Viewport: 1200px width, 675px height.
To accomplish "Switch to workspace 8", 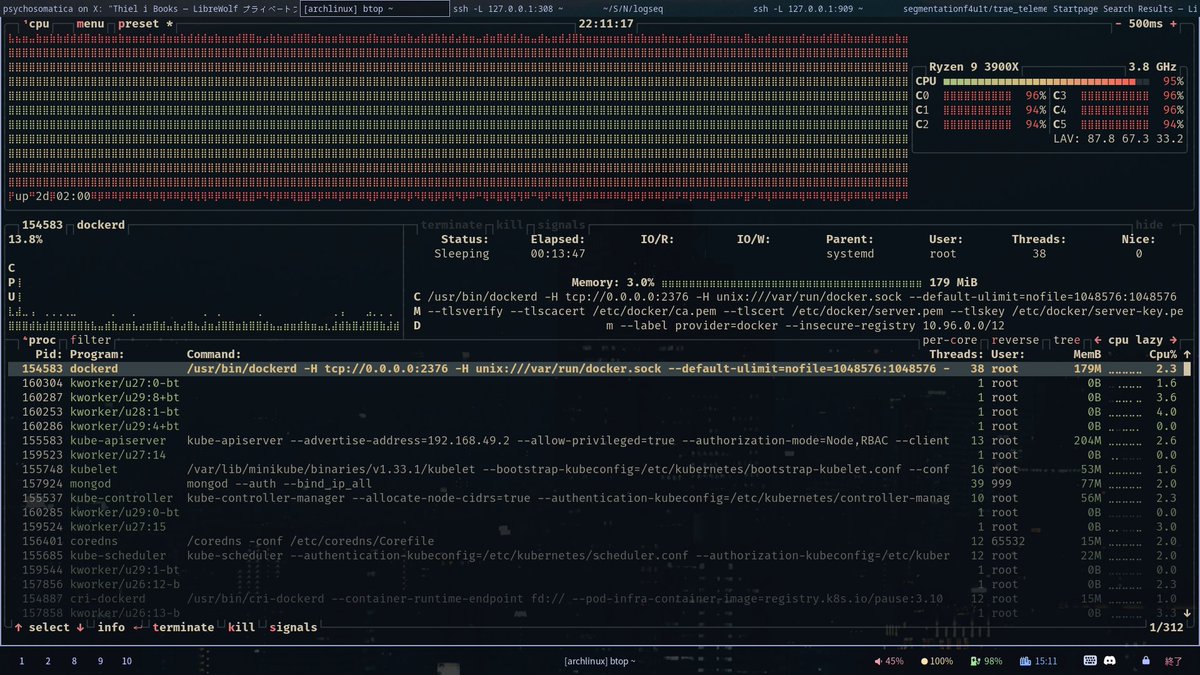I will coord(73,661).
